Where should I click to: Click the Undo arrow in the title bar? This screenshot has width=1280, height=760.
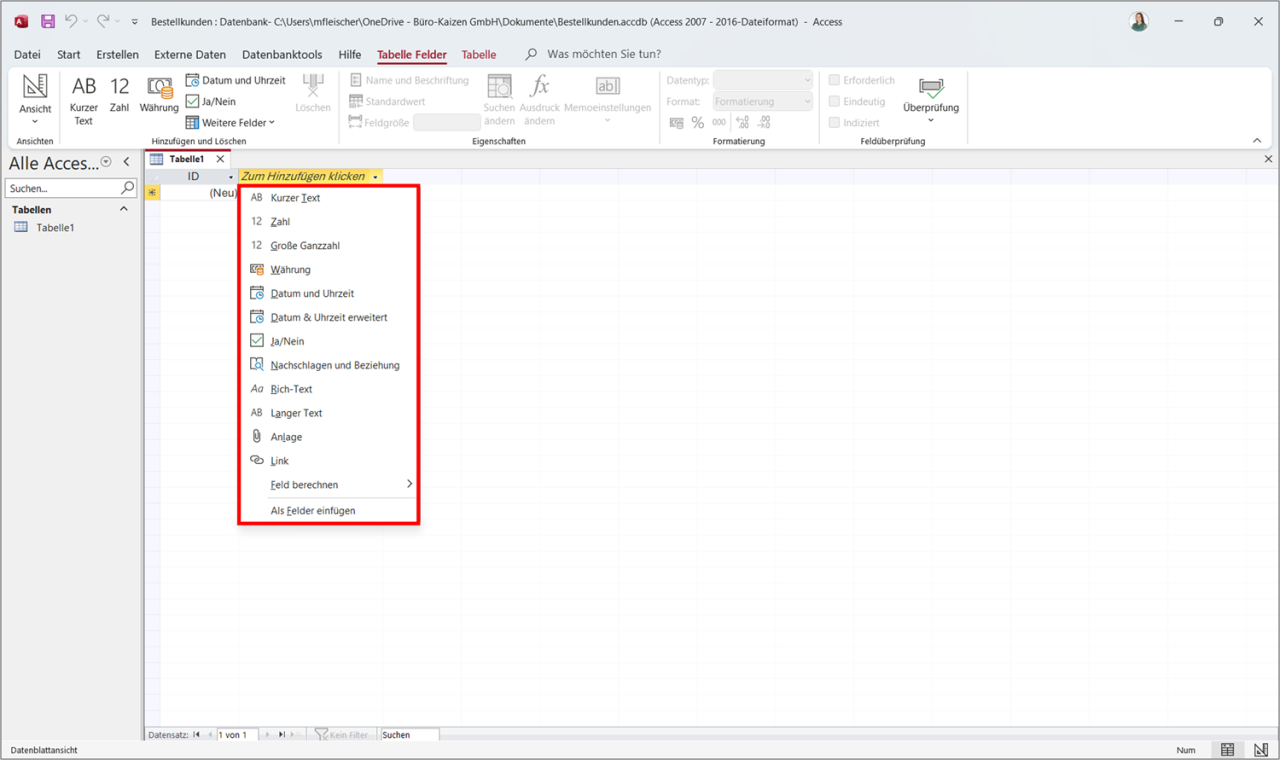(71, 21)
